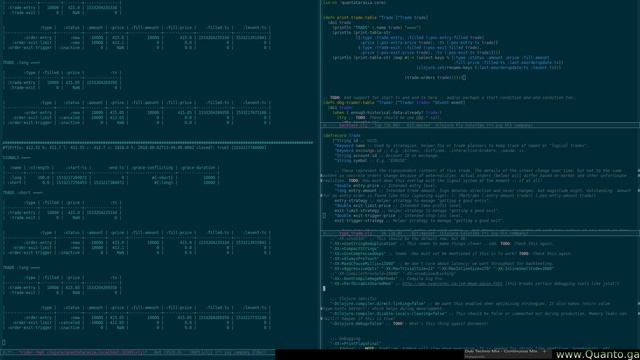Viewport: 640px width, 360px height.
Task: Click the '-XX:+PrintFlagsFinal' debugging option
Action: [356, 344]
